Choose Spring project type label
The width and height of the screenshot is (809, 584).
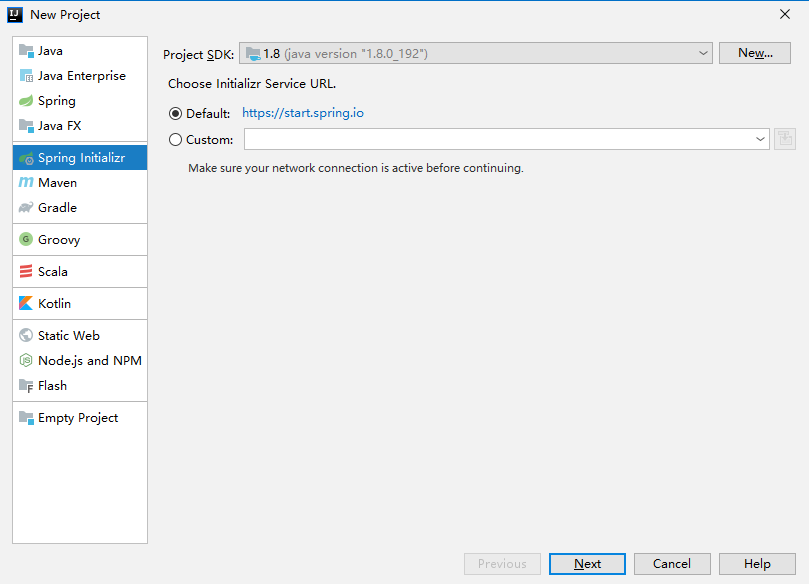[57, 101]
